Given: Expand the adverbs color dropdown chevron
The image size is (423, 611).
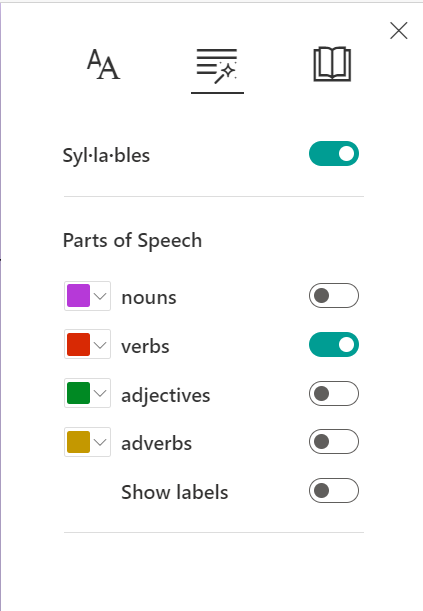Looking at the screenshot, I should tap(100, 442).
